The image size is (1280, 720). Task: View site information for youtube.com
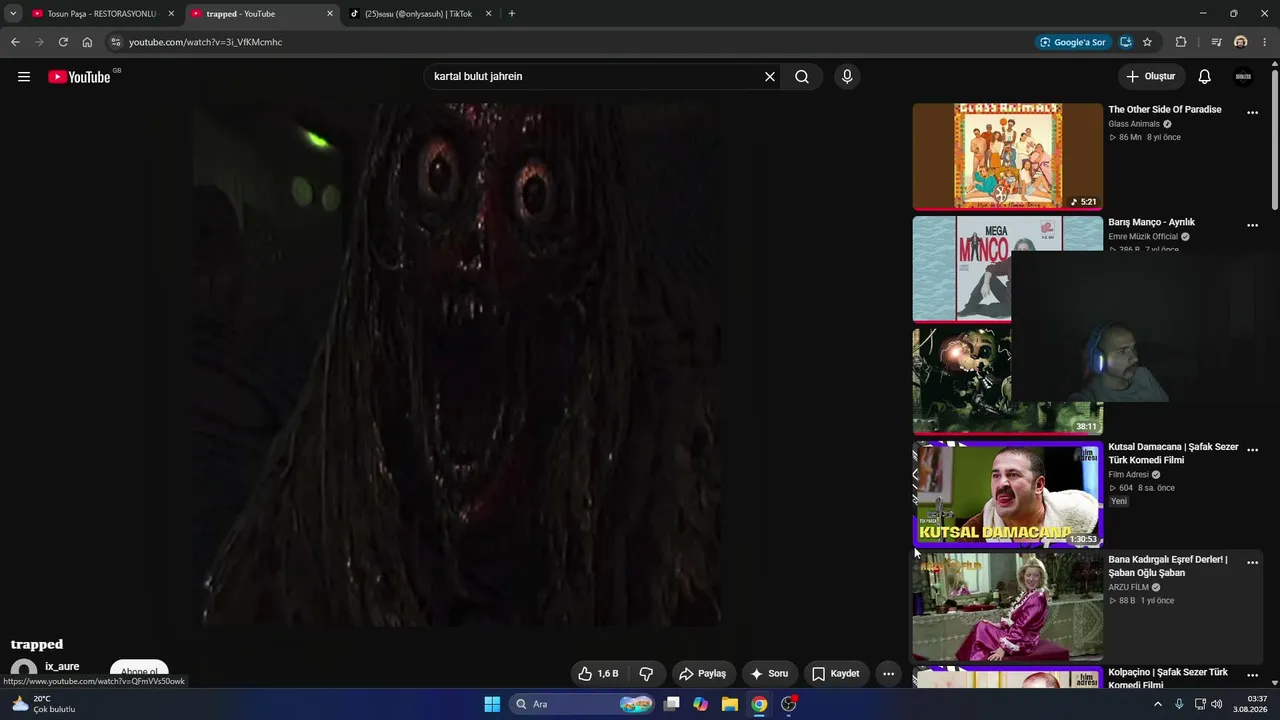pyautogui.click(x=116, y=42)
